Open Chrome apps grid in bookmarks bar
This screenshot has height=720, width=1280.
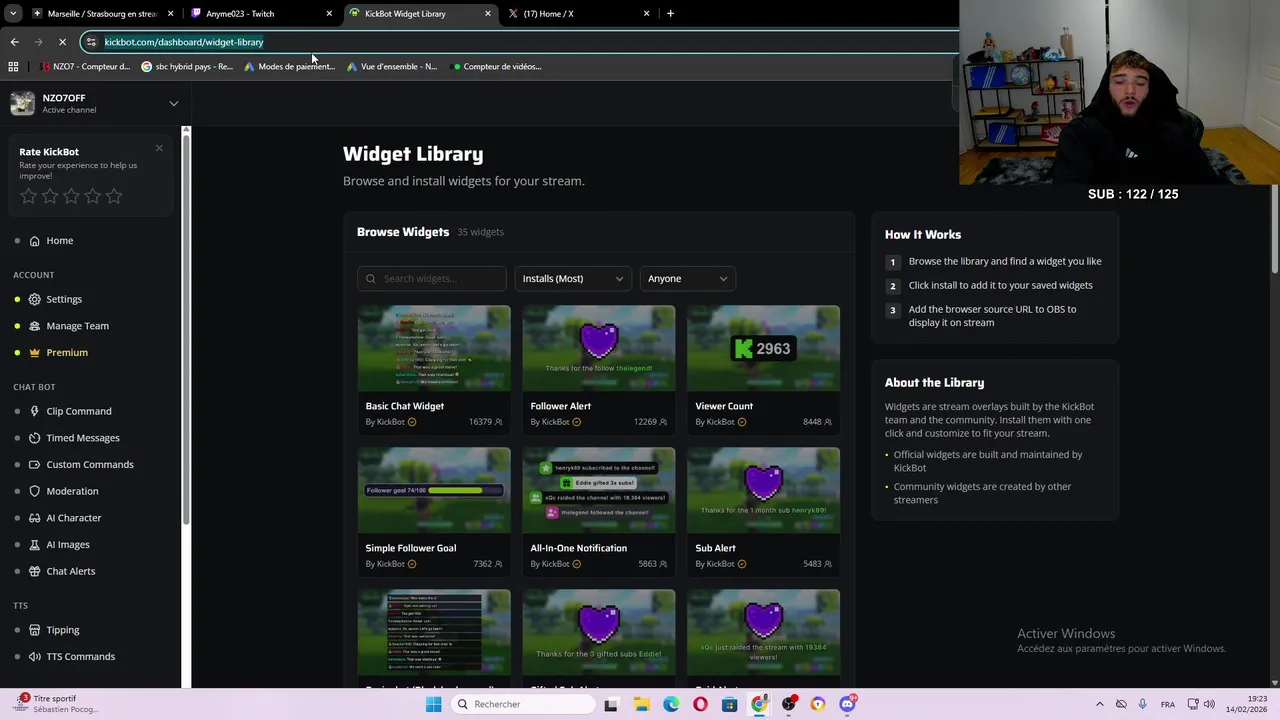pos(13,67)
